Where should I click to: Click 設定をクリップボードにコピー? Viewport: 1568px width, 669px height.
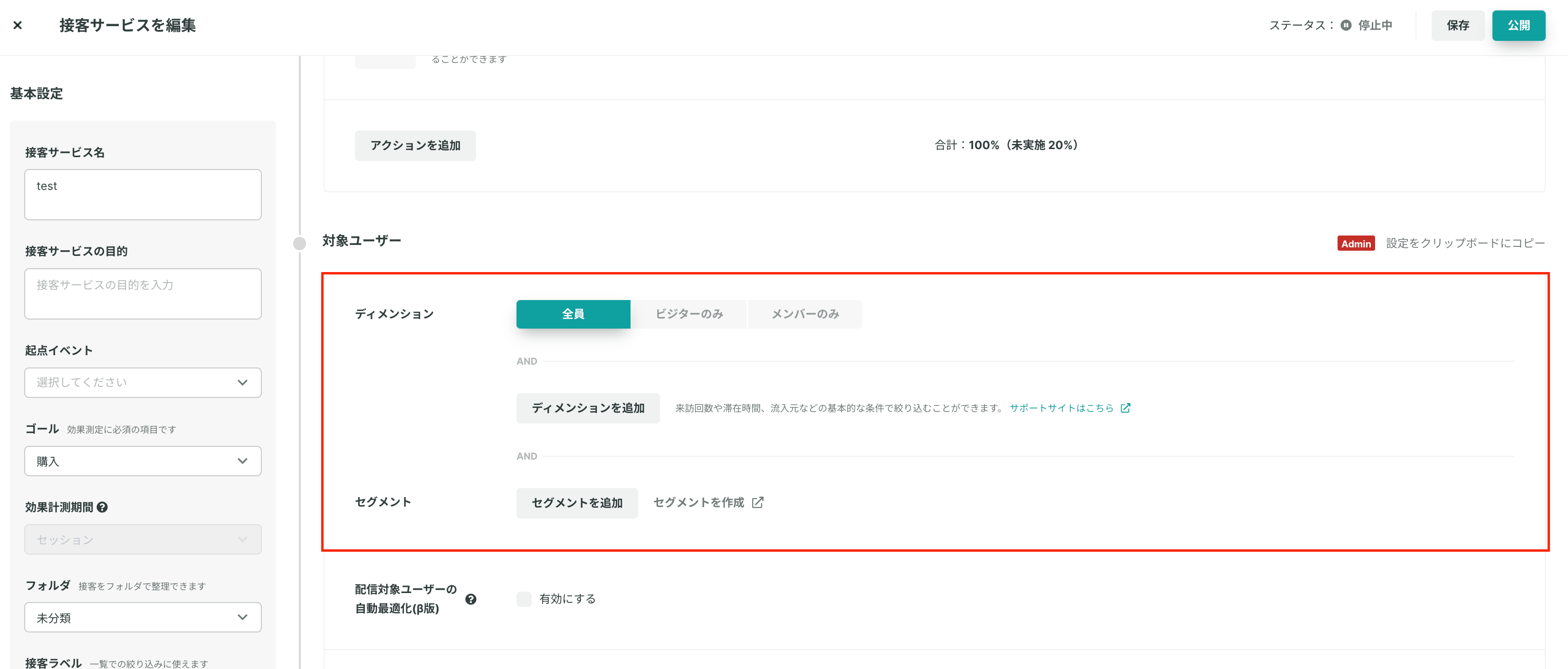[x=1465, y=243]
